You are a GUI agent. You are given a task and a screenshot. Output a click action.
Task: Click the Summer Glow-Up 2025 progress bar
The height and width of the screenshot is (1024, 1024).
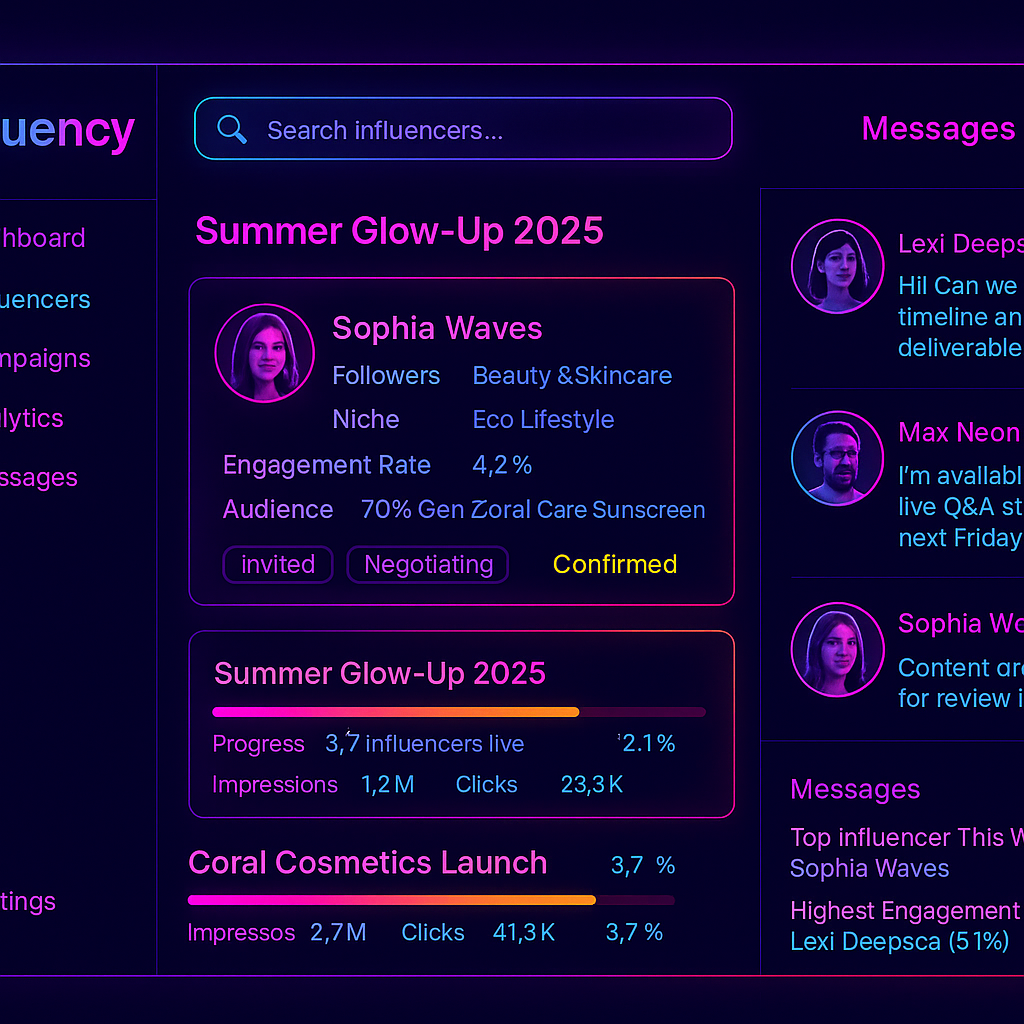click(459, 712)
